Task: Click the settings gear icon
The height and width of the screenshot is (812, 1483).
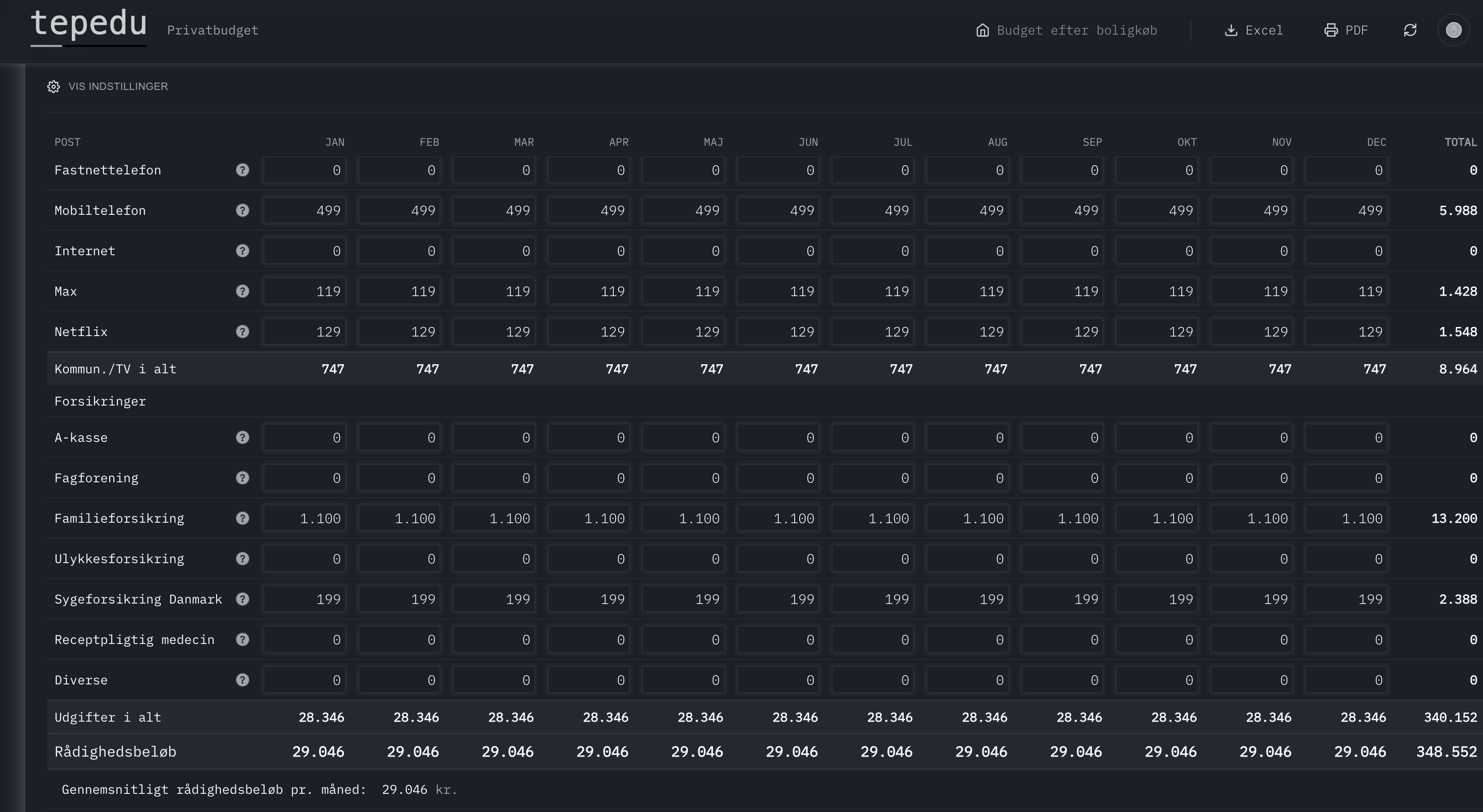Action: (x=54, y=86)
